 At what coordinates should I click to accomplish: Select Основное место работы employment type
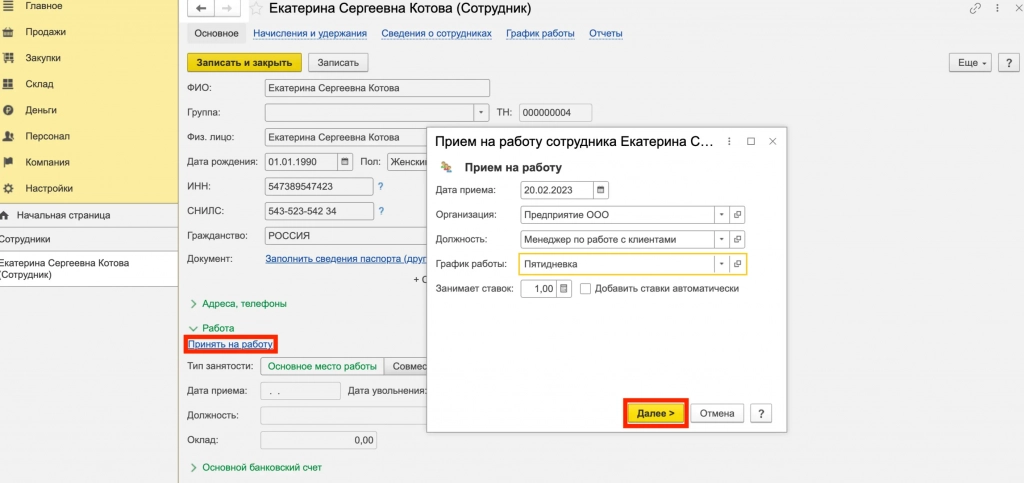[322, 366]
